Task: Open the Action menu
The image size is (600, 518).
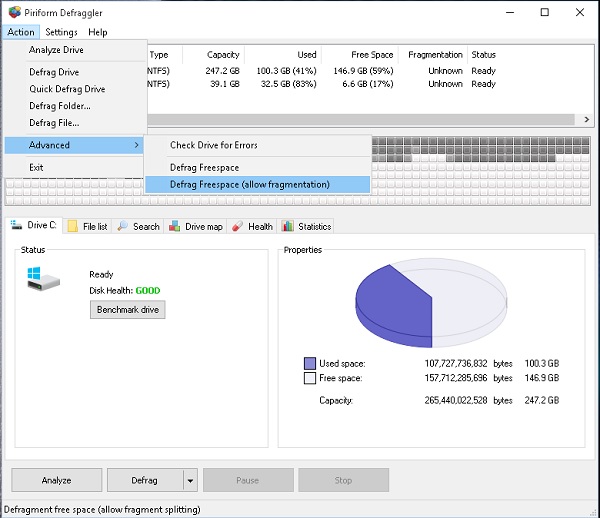Action: [x=21, y=32]
